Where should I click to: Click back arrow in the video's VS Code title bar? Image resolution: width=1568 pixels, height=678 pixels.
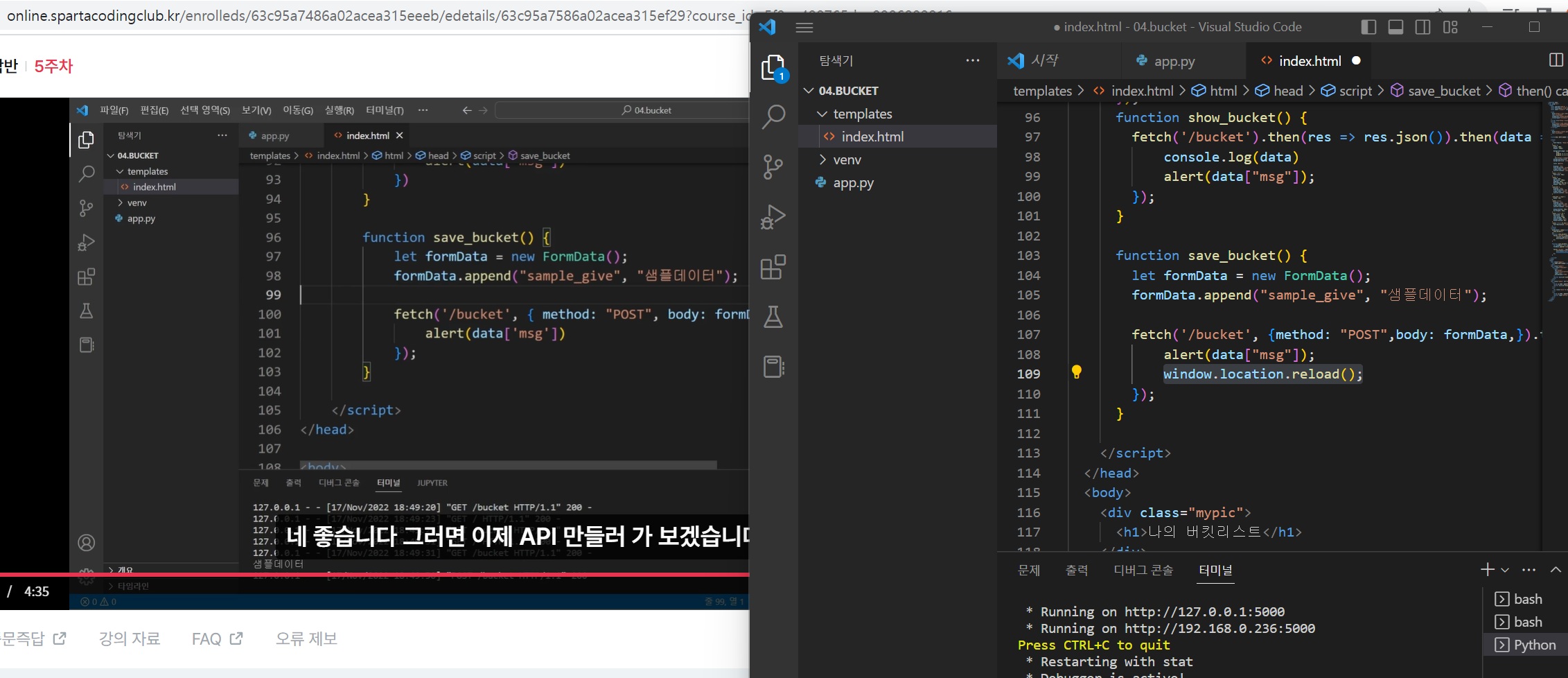467,110
